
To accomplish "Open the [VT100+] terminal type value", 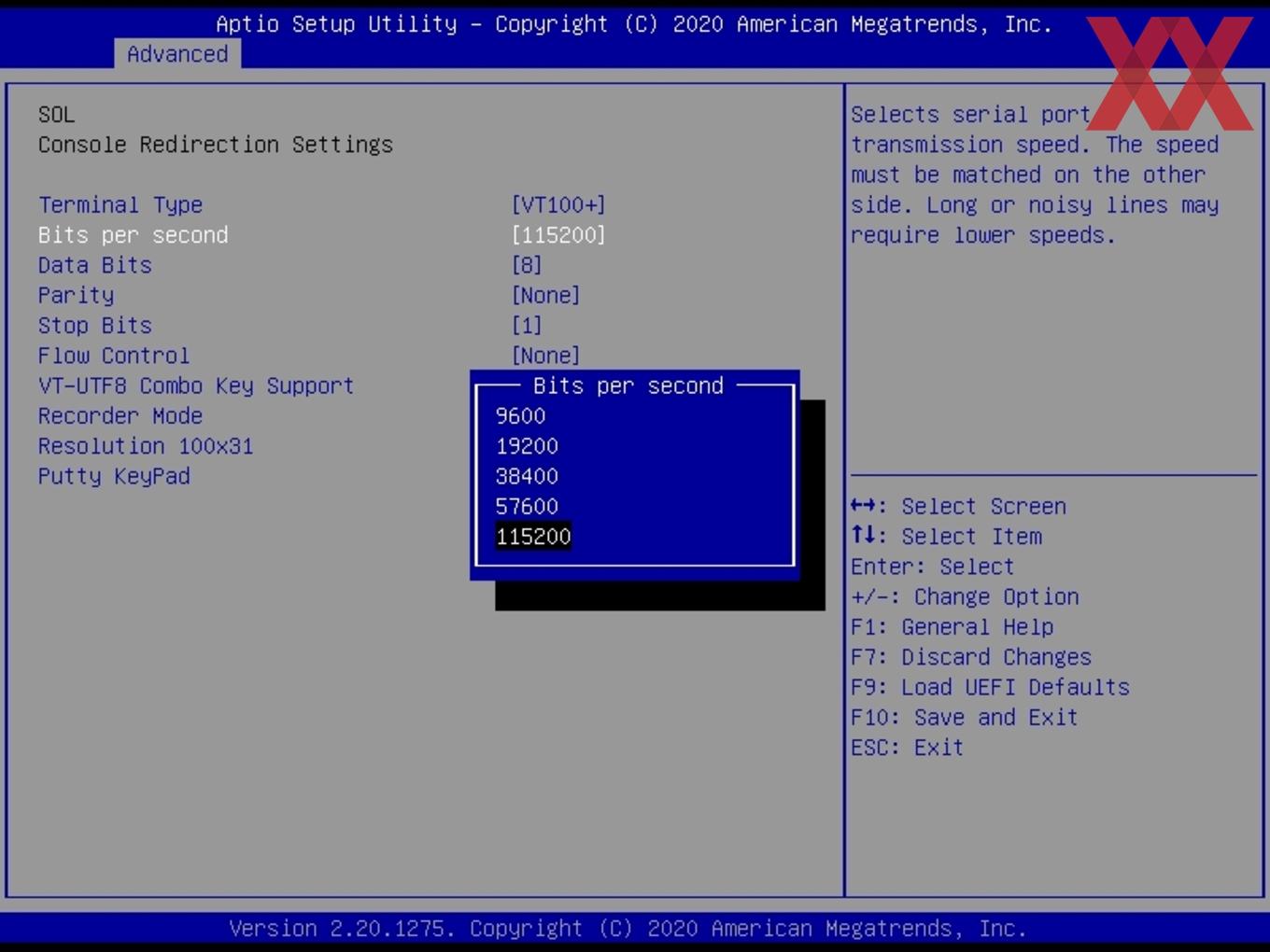I will pos(558,205).
